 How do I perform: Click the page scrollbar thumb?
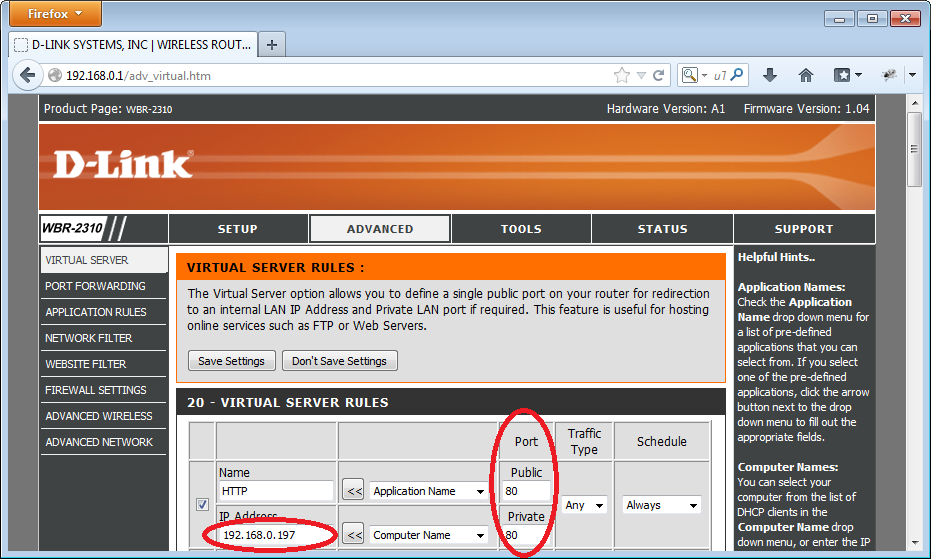(x=914, y=149)
